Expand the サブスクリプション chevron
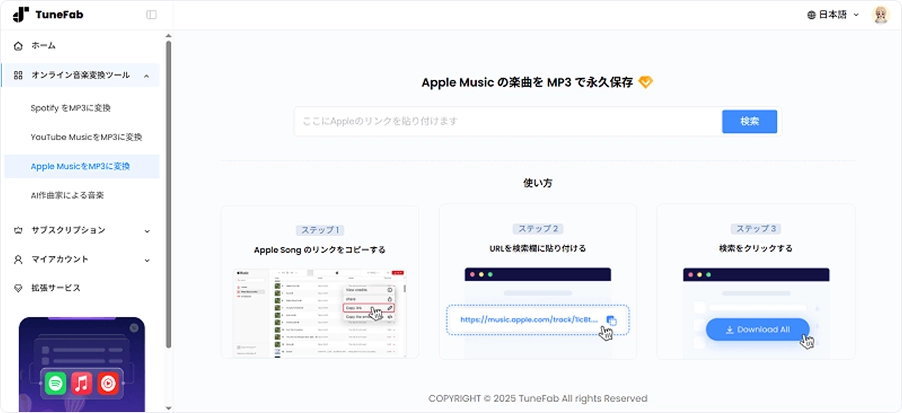The image size is (902, 413). coord(147,231)
